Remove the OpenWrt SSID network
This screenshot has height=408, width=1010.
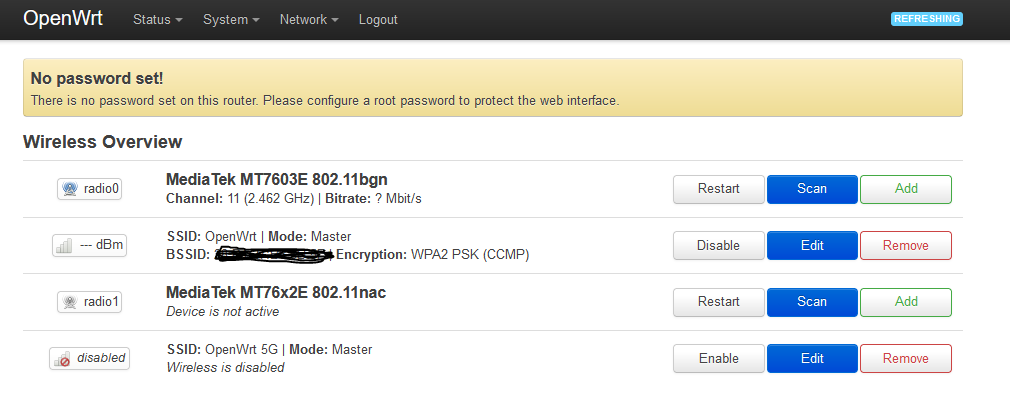coord(906,246)
